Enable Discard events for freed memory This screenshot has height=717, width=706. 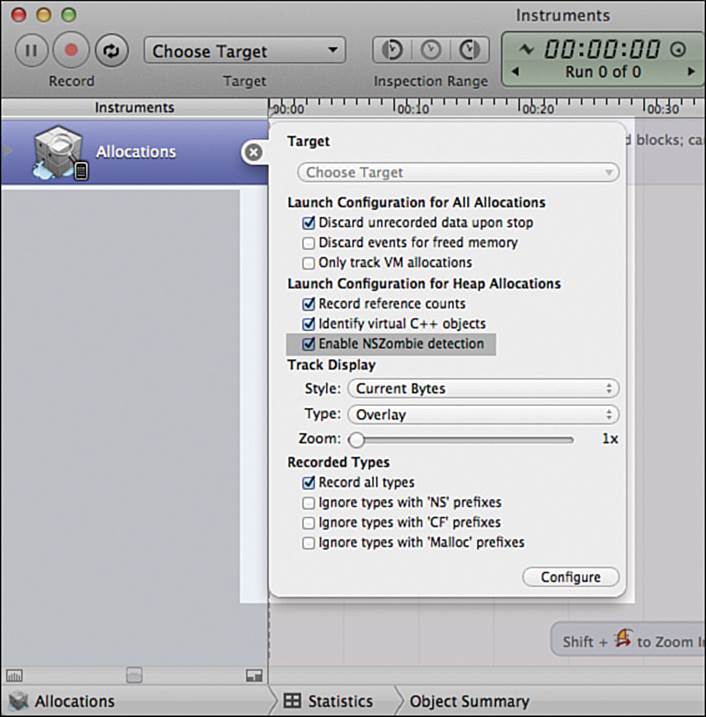(x=309, y=243)
